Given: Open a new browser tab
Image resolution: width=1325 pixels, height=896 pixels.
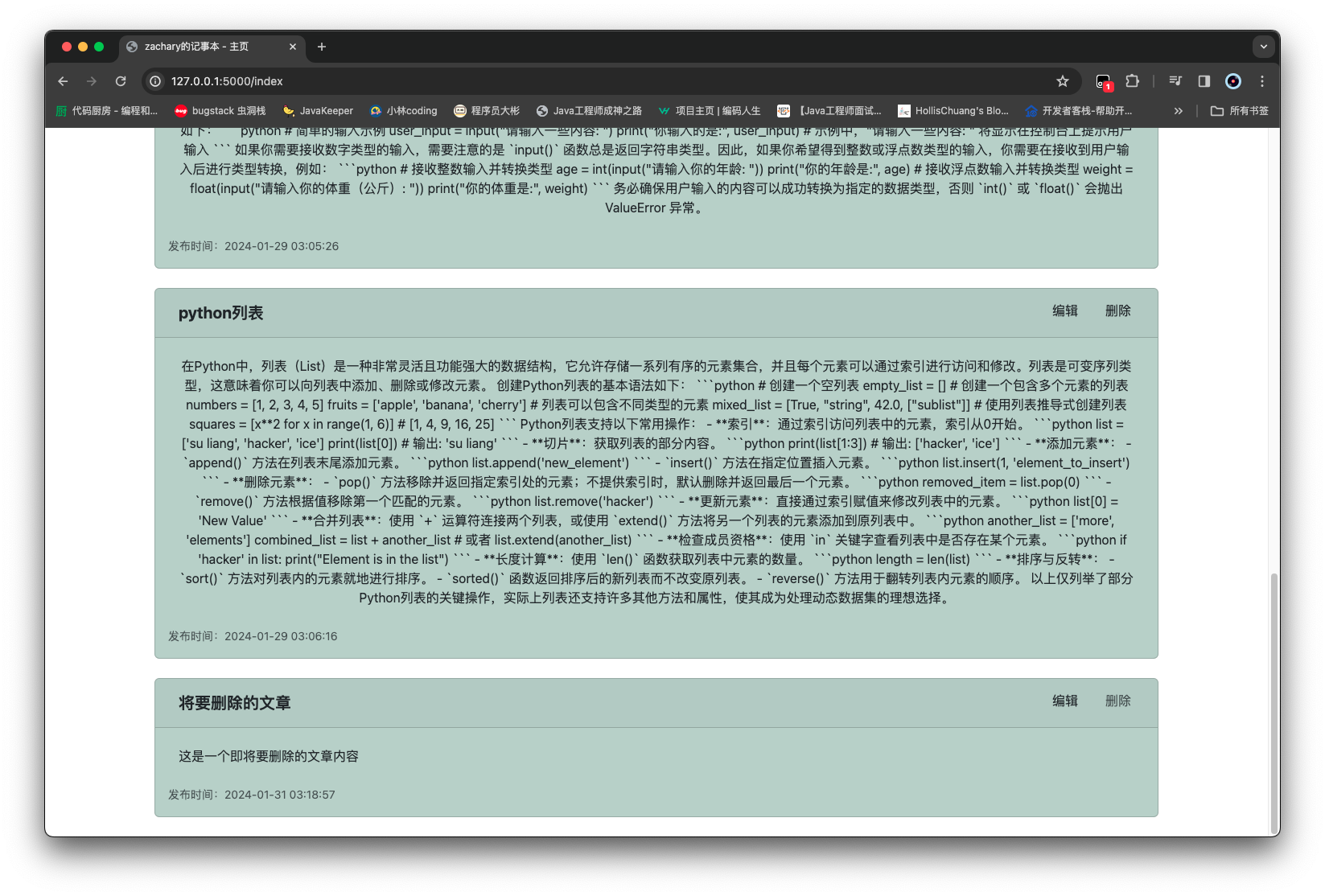Looking at the screenshot, I should 322,47.
